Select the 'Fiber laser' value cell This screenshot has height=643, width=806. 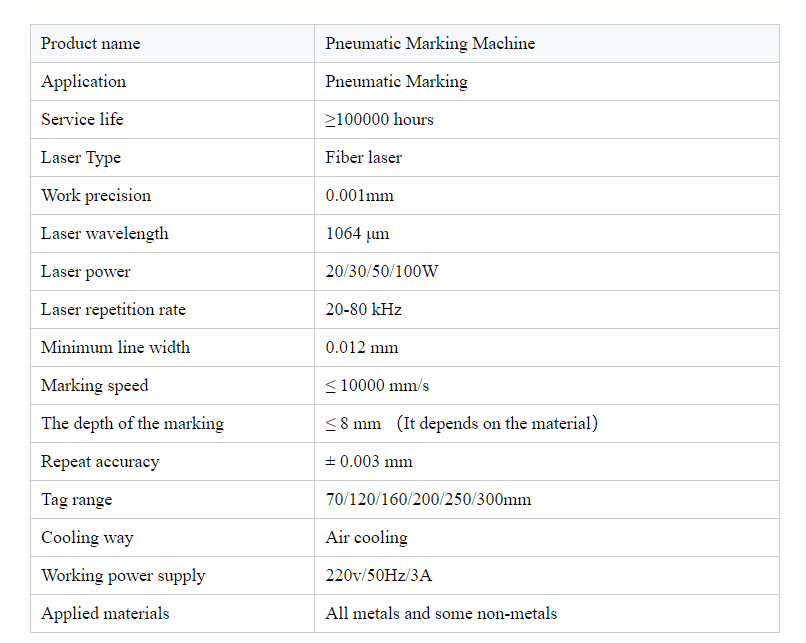tap(546, 157)
